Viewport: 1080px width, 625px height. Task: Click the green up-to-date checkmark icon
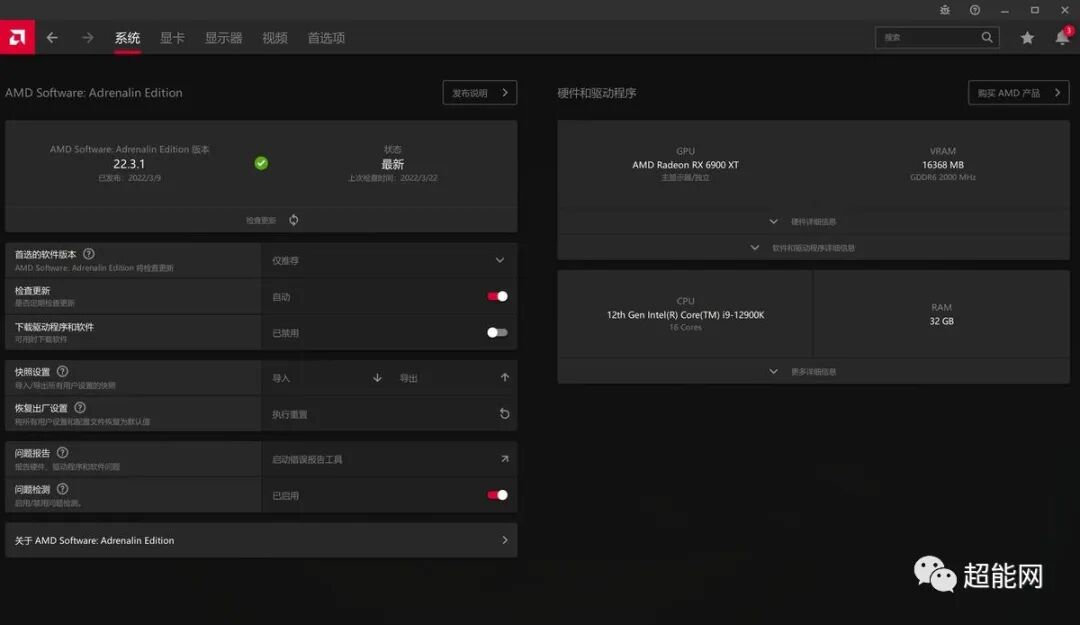coord(261,163)
